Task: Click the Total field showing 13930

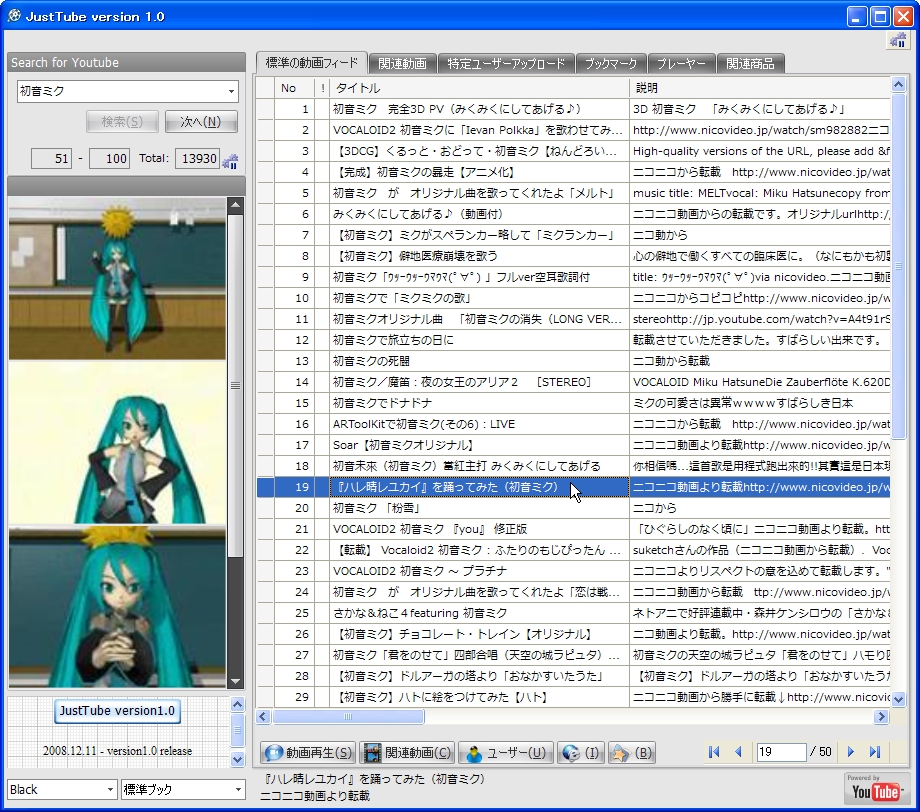Action: tap(198, 158)
